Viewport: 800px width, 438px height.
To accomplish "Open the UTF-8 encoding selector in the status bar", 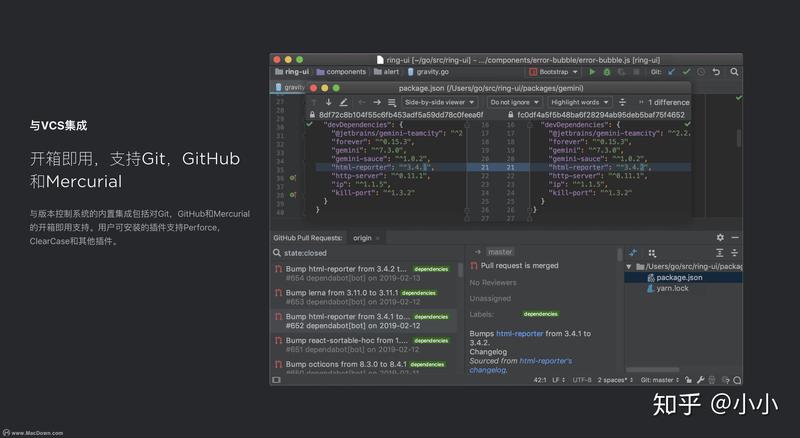I will pyautogui.click(x=582, y=380).
